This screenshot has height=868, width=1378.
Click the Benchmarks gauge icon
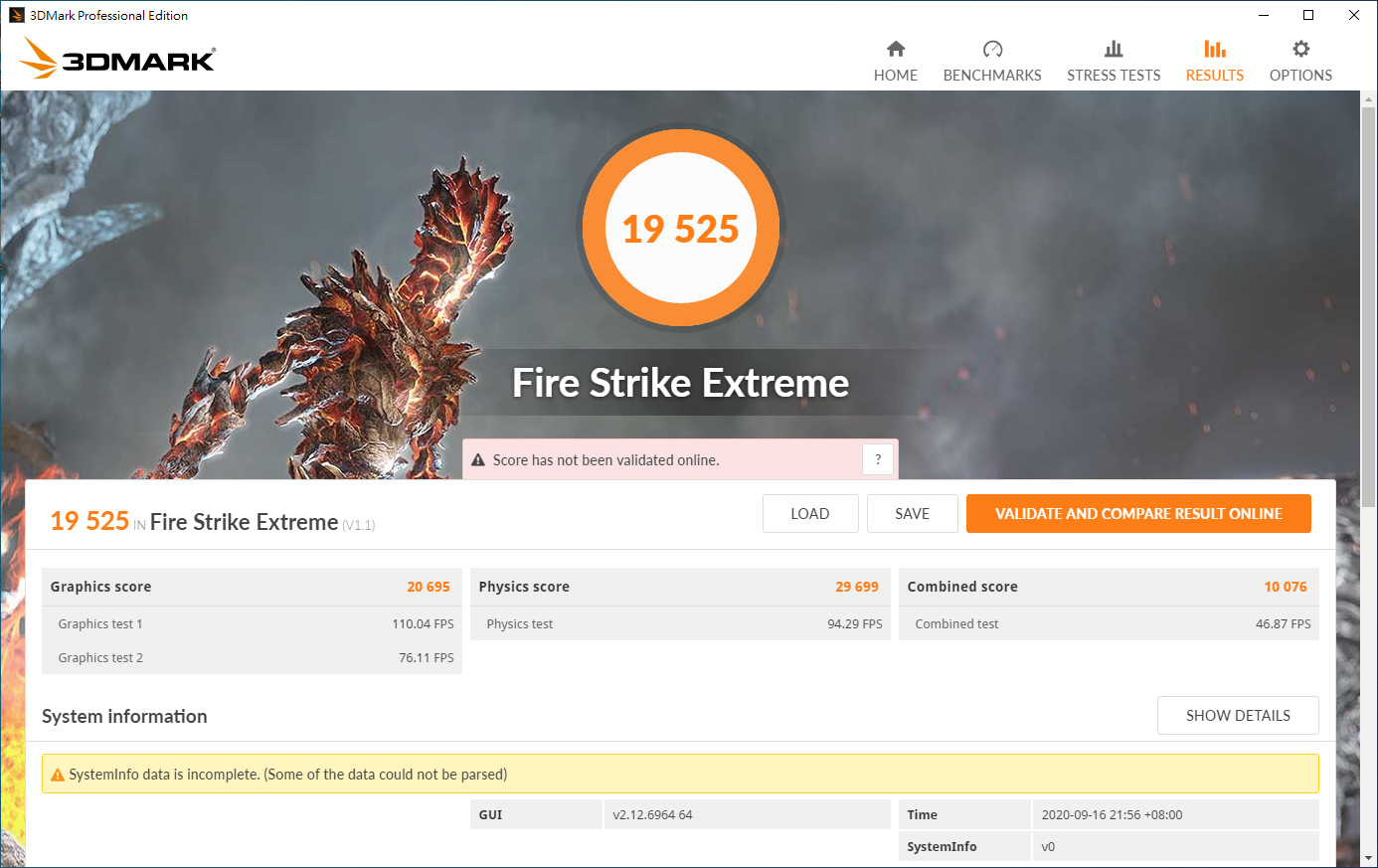point(992,49)
